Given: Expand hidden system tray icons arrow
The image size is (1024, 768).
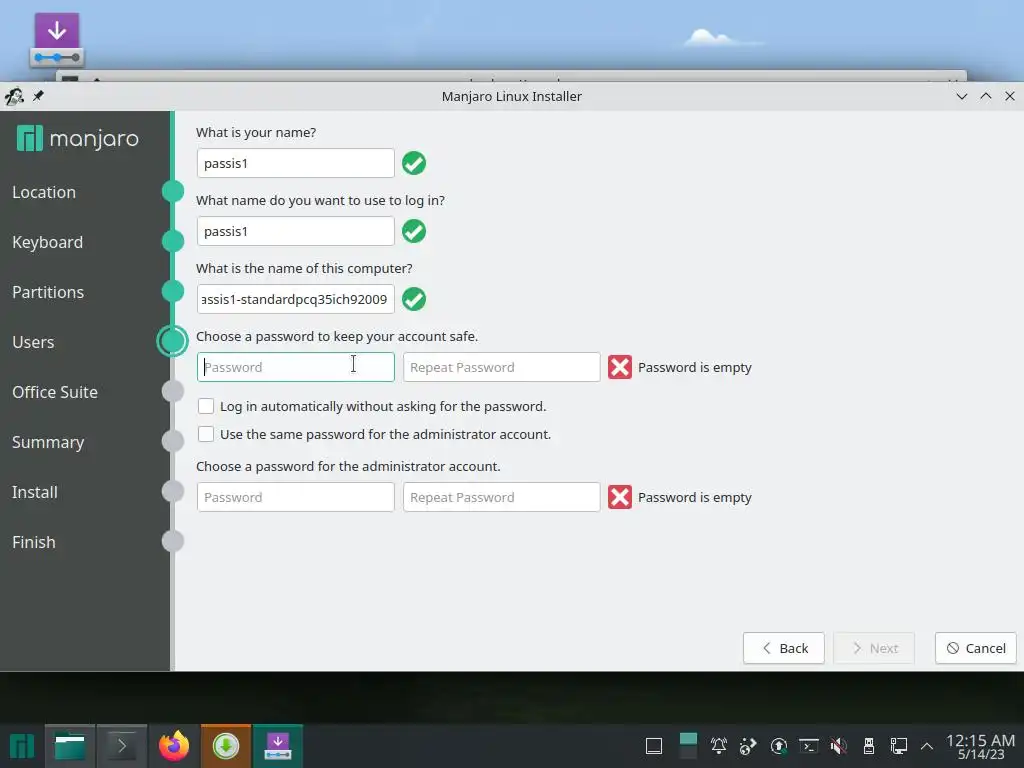Looking at the screenshot, I should pos(927,746).
